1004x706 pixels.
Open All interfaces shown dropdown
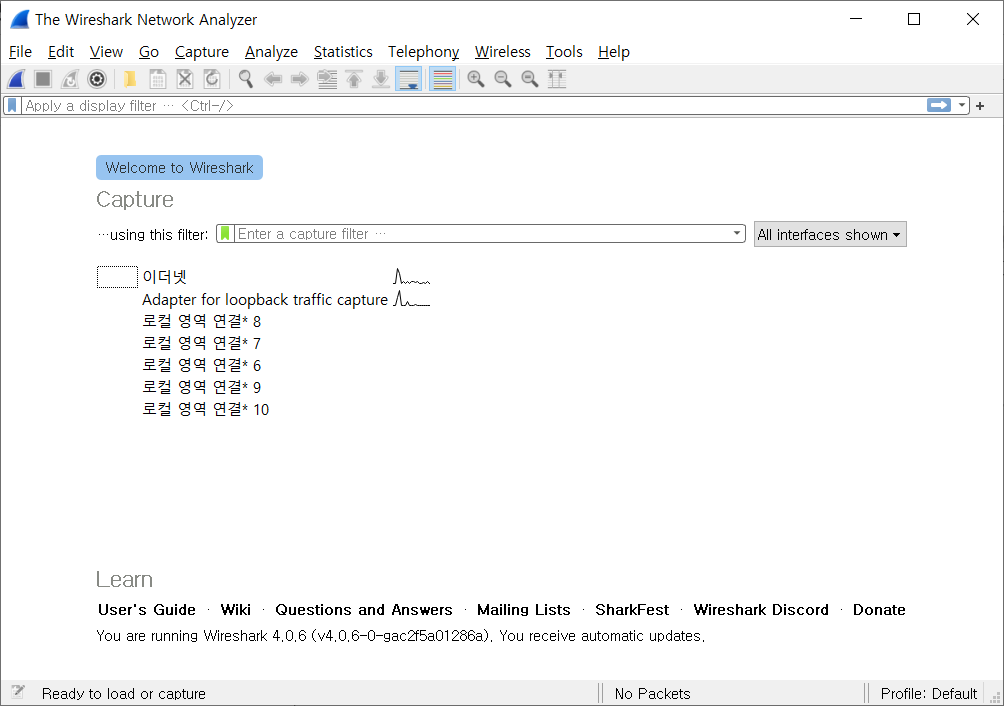(830, 235)
